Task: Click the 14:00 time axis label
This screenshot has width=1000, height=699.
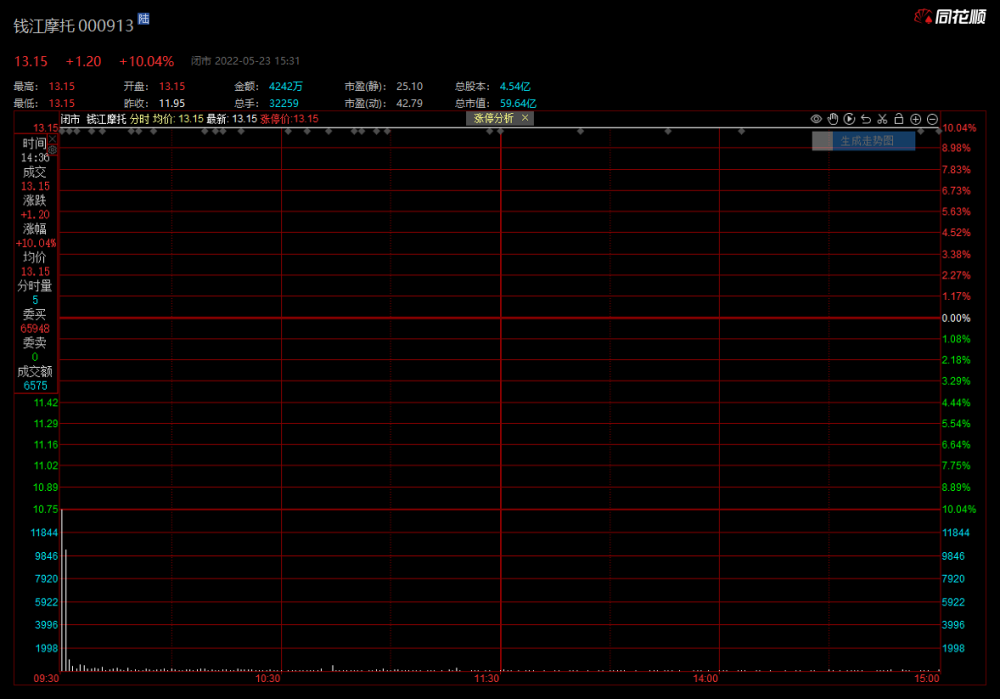Action: [705, 679]
